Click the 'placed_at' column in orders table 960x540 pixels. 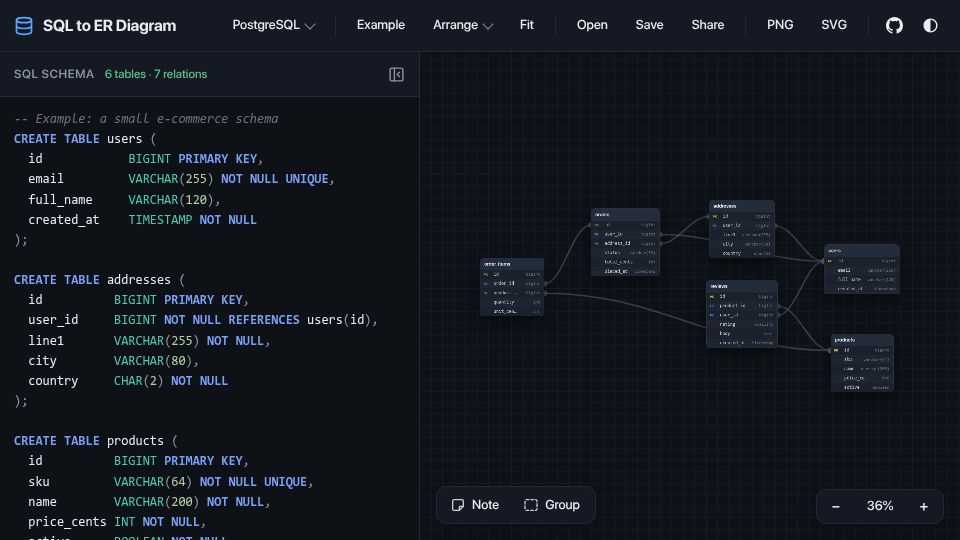coord(625,271)
